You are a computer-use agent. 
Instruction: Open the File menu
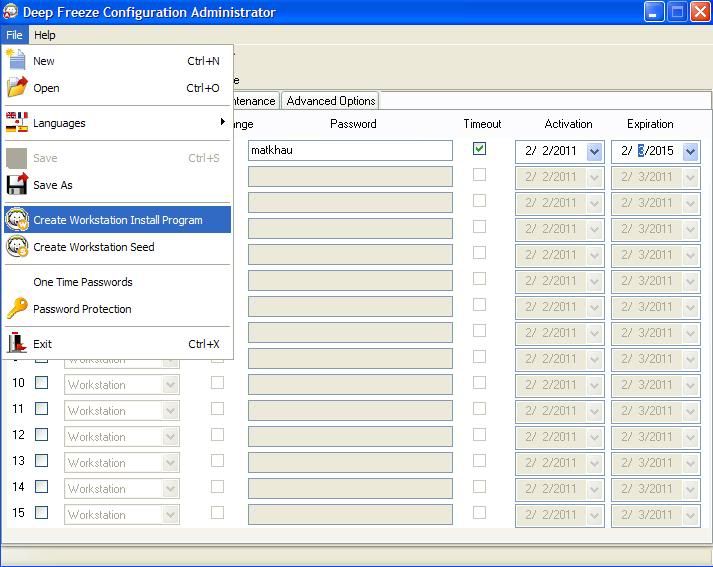(x=14, y=35)
